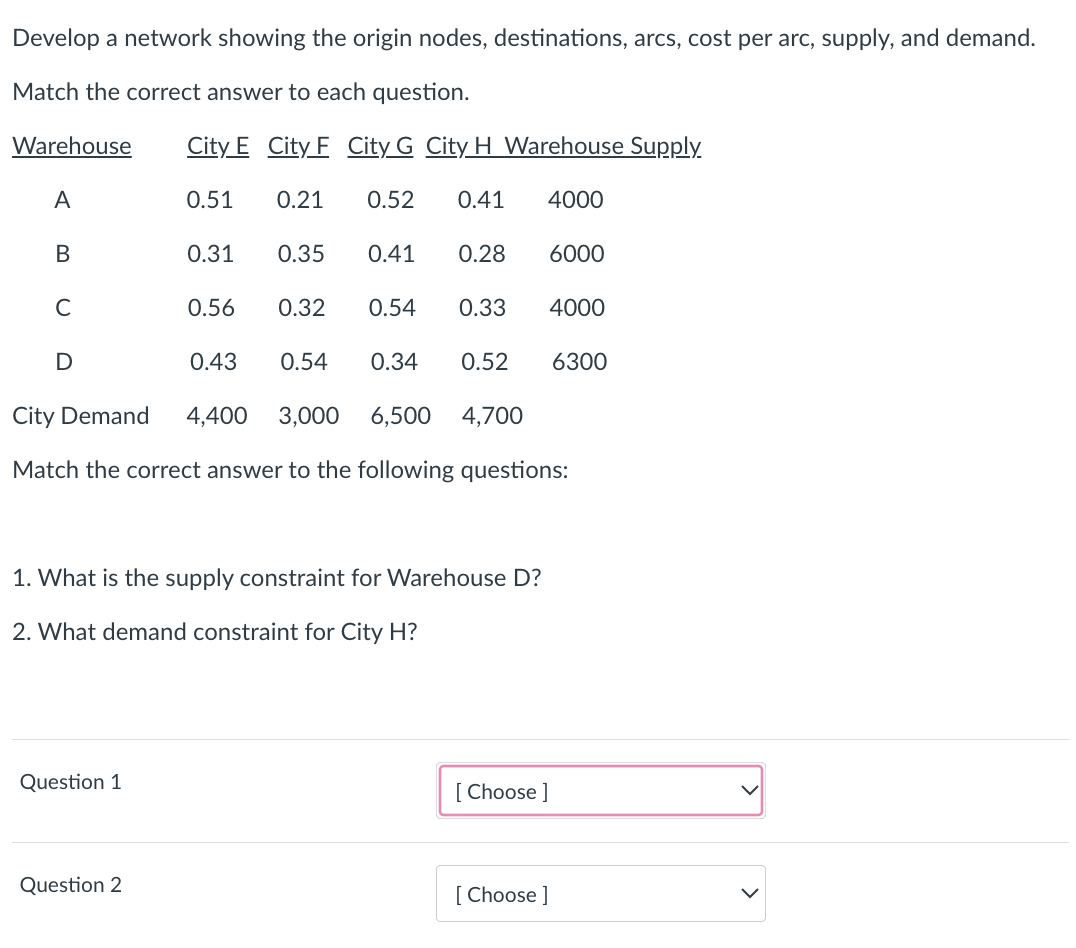Open the Question 2 answer dropdown
This screenshot has height=948, width=1076.
[600, 893]
